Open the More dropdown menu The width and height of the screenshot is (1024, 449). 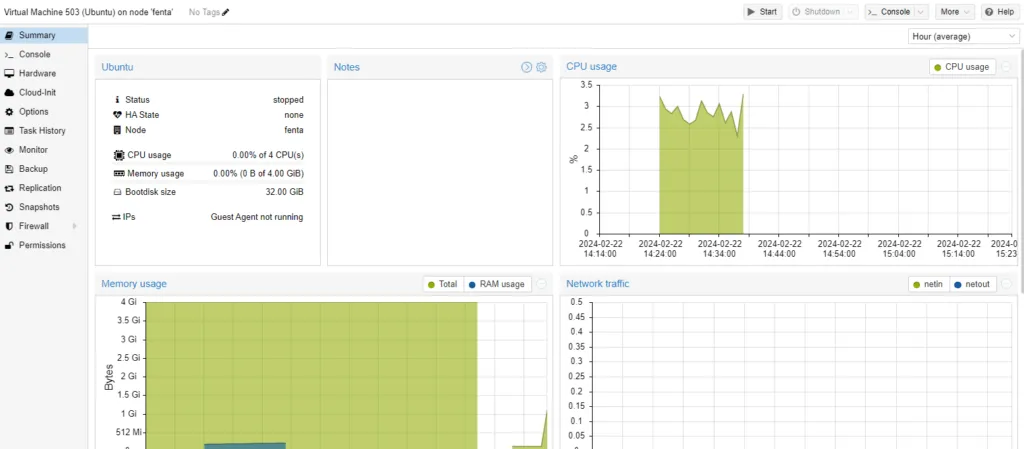tap(955, 12)
